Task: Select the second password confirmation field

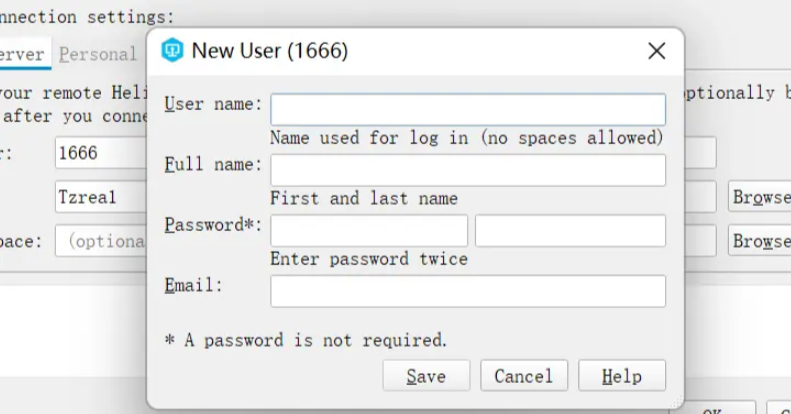Action: tap(570, 231)
